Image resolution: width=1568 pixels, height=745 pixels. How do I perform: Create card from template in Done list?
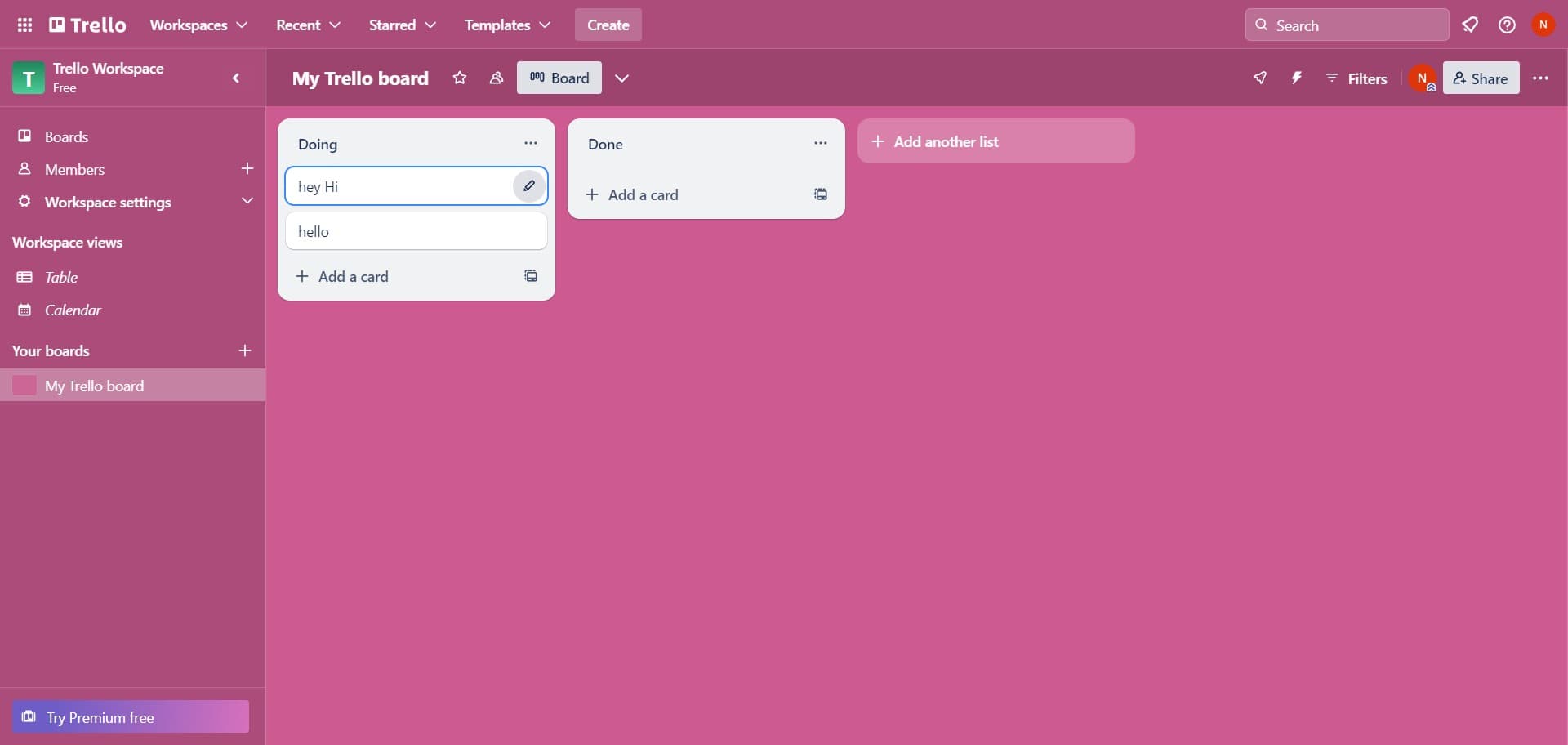click(821, 194)
